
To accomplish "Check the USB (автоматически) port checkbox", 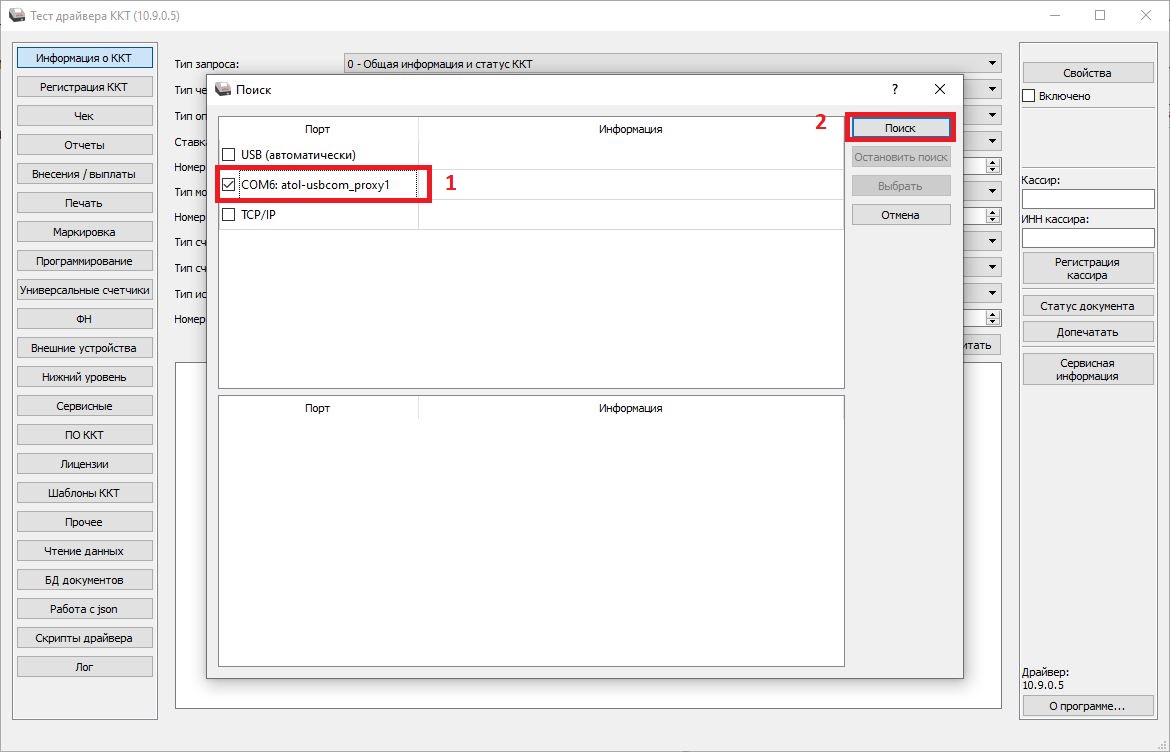I will [229, 155].
